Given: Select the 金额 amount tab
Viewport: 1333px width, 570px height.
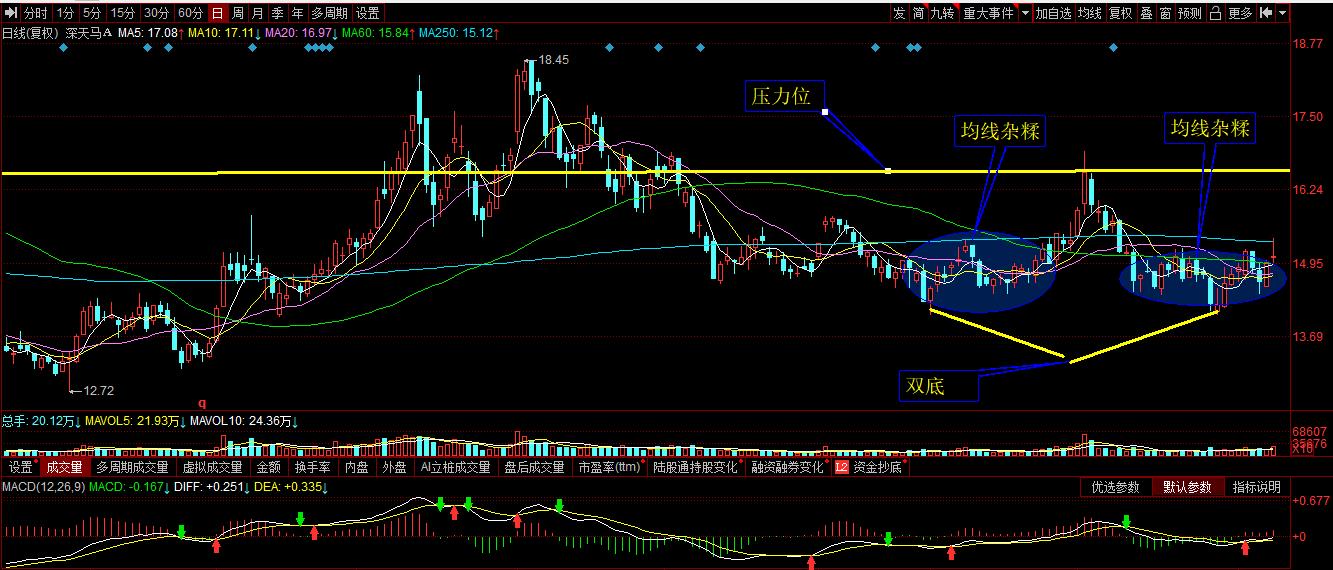Looking at the screenshot, I should pyautogui.click(x=269, y=467).
